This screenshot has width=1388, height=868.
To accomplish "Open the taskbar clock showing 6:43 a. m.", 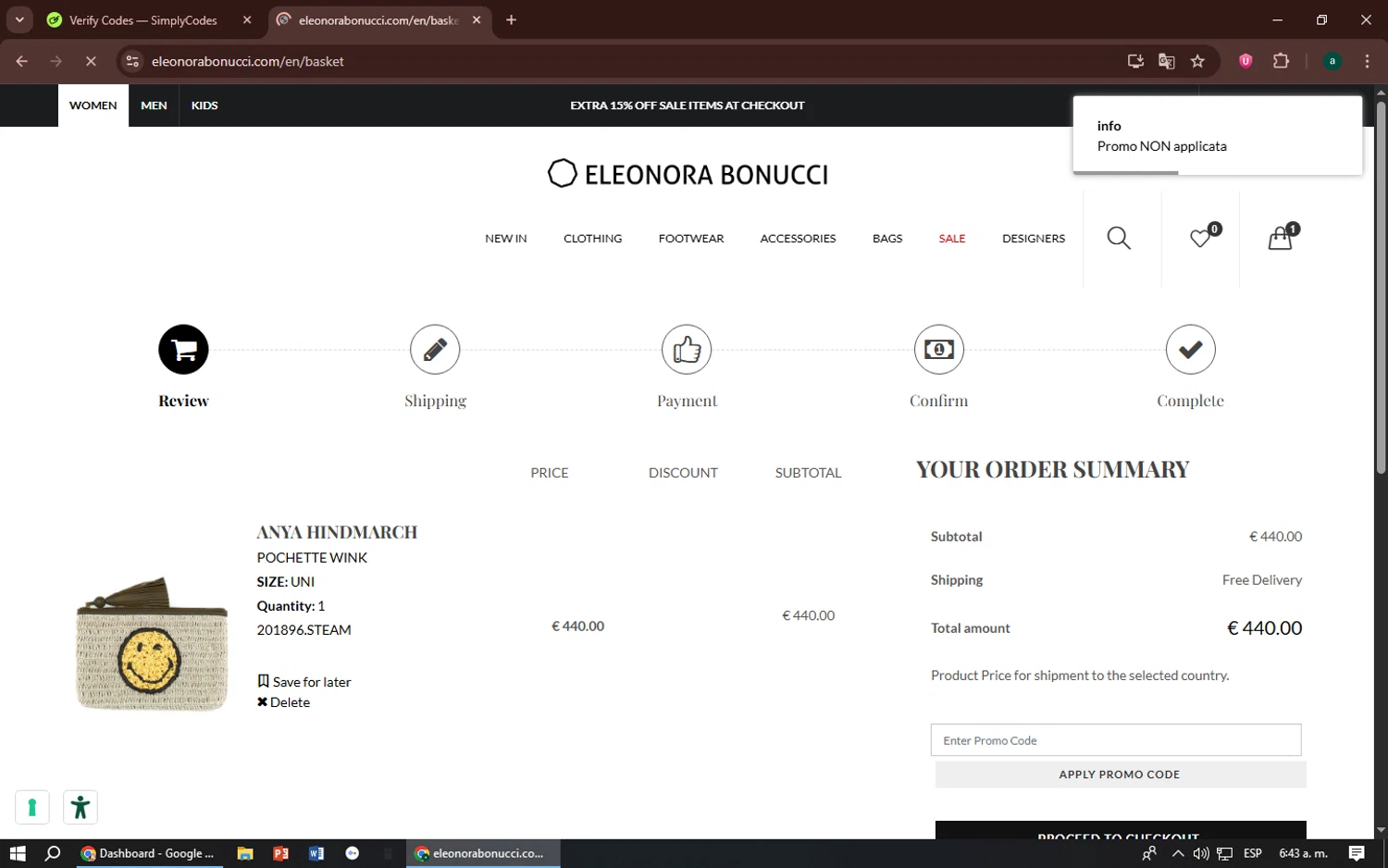I will tap(1303, 853).
